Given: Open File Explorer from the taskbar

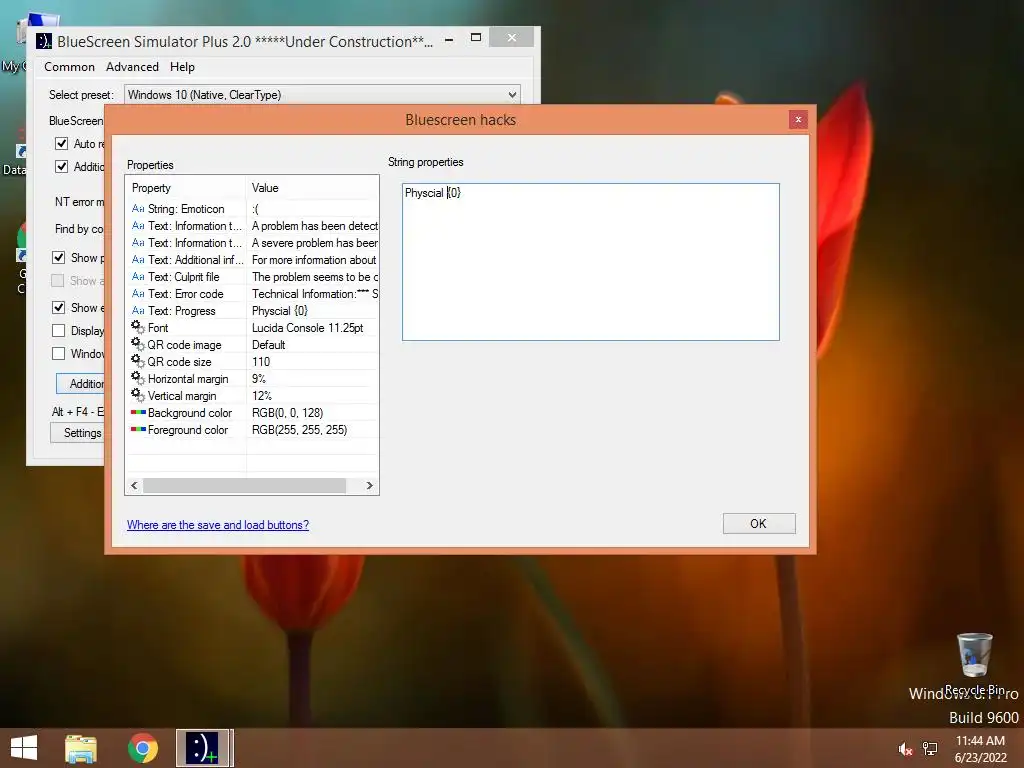Looking at the screenshot, I should [x=81, y=748].
